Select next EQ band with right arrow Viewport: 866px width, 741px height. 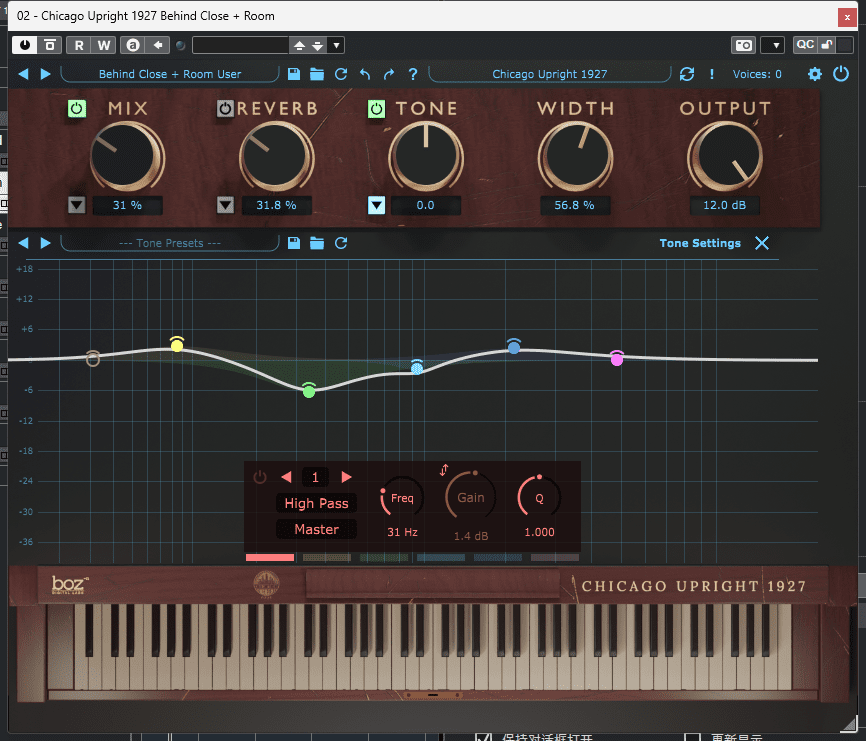[x=346, y=477]
